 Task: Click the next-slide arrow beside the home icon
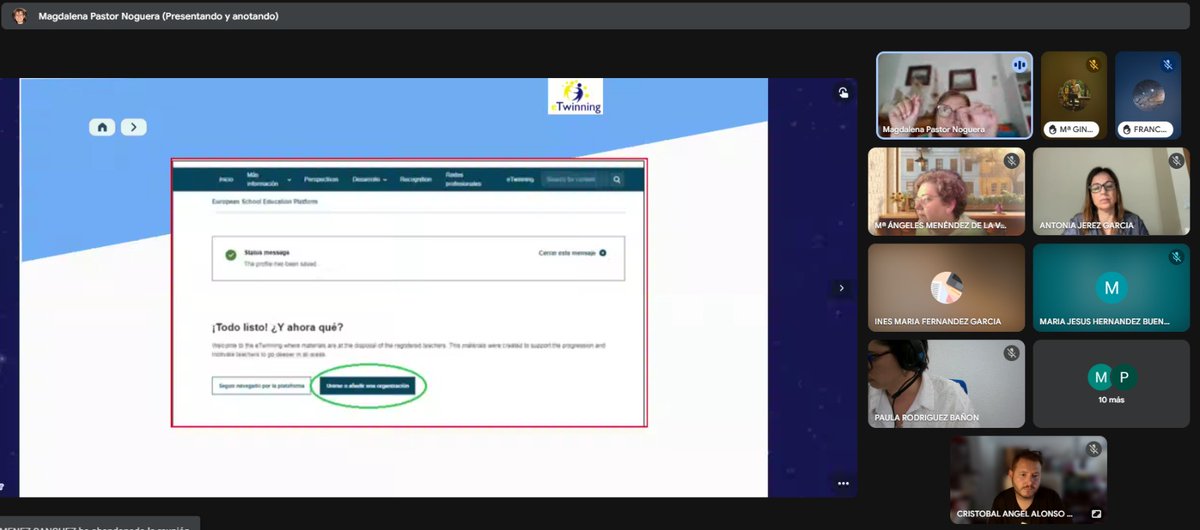click(134, 127)
